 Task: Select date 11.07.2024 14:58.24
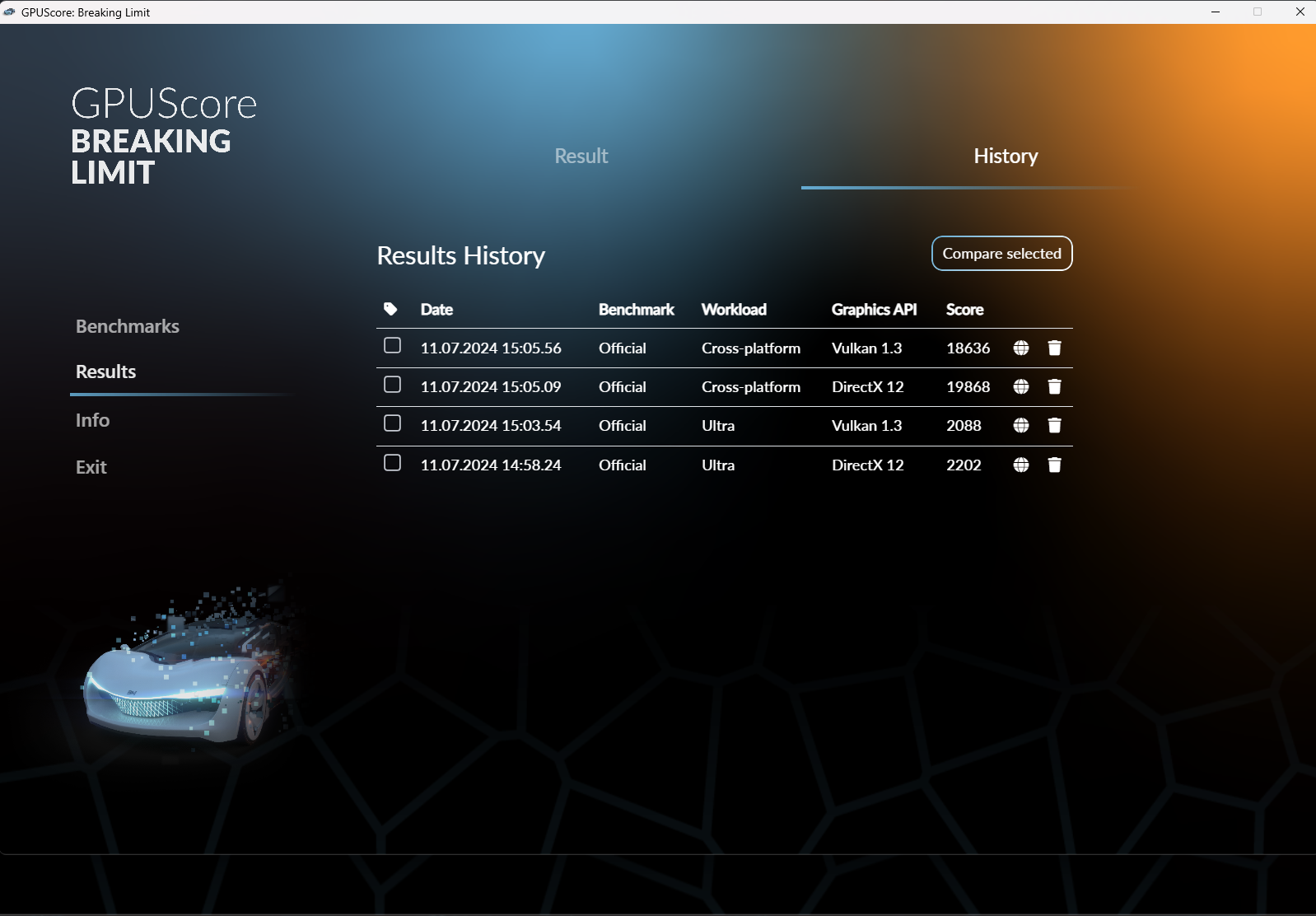(x=491, y=465)
